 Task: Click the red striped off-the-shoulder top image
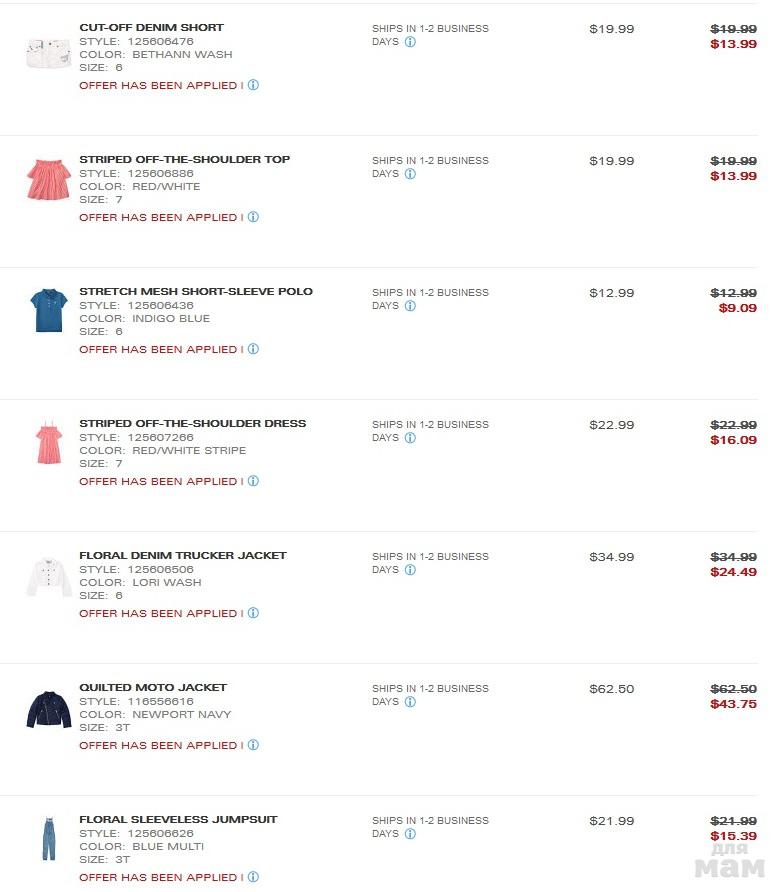click(48, 180)
